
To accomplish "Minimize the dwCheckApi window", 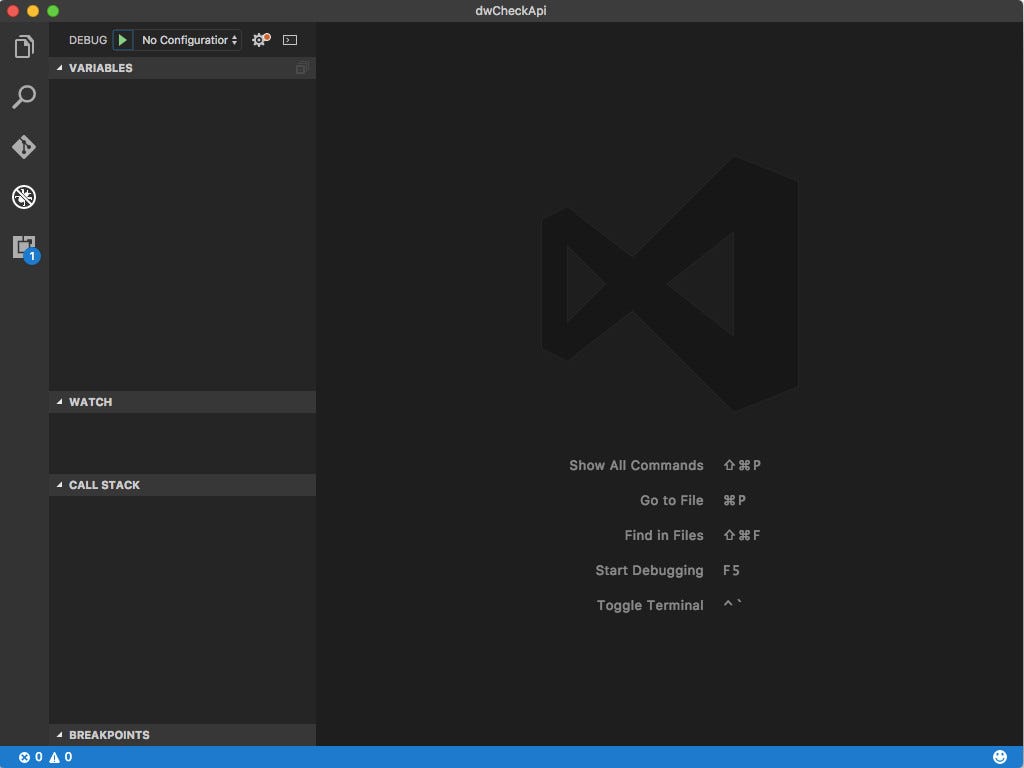I will (33, 10).
